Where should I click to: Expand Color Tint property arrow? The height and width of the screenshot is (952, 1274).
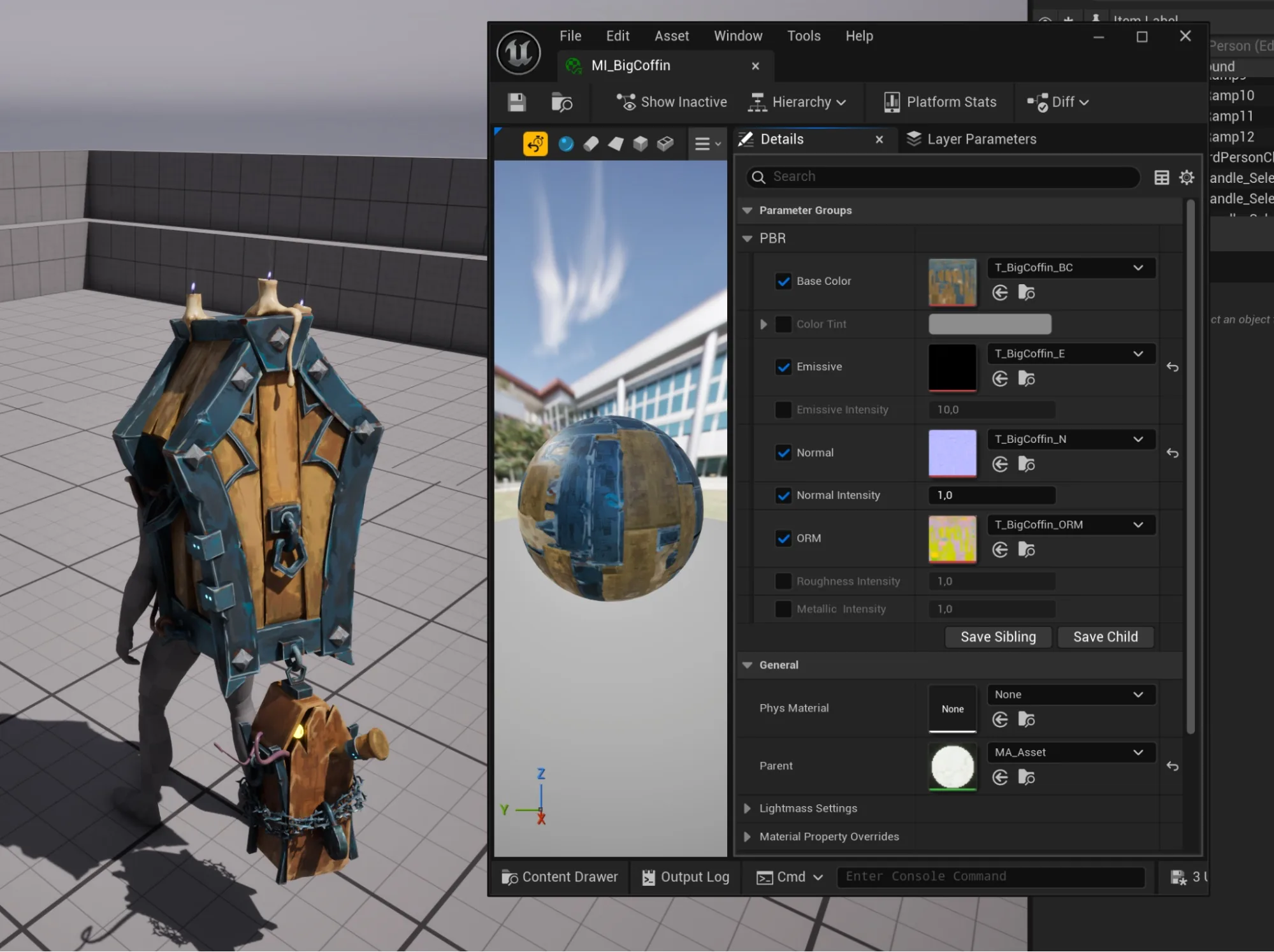pyautogui.click(x=763, y=324)
